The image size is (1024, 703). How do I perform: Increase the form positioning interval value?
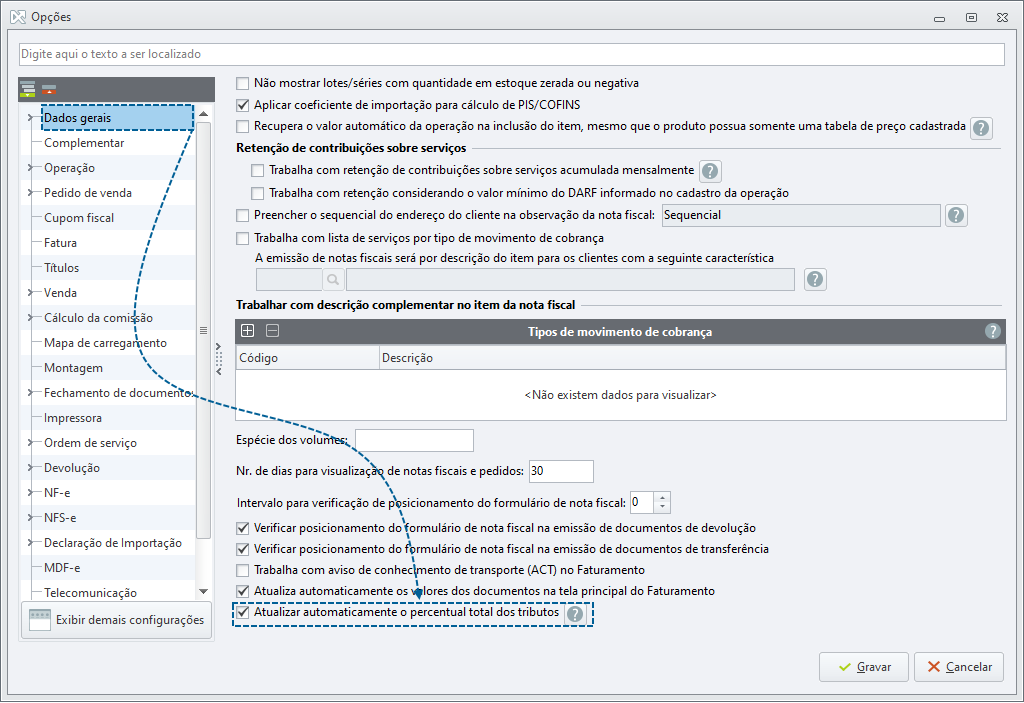tap(662, 498)
